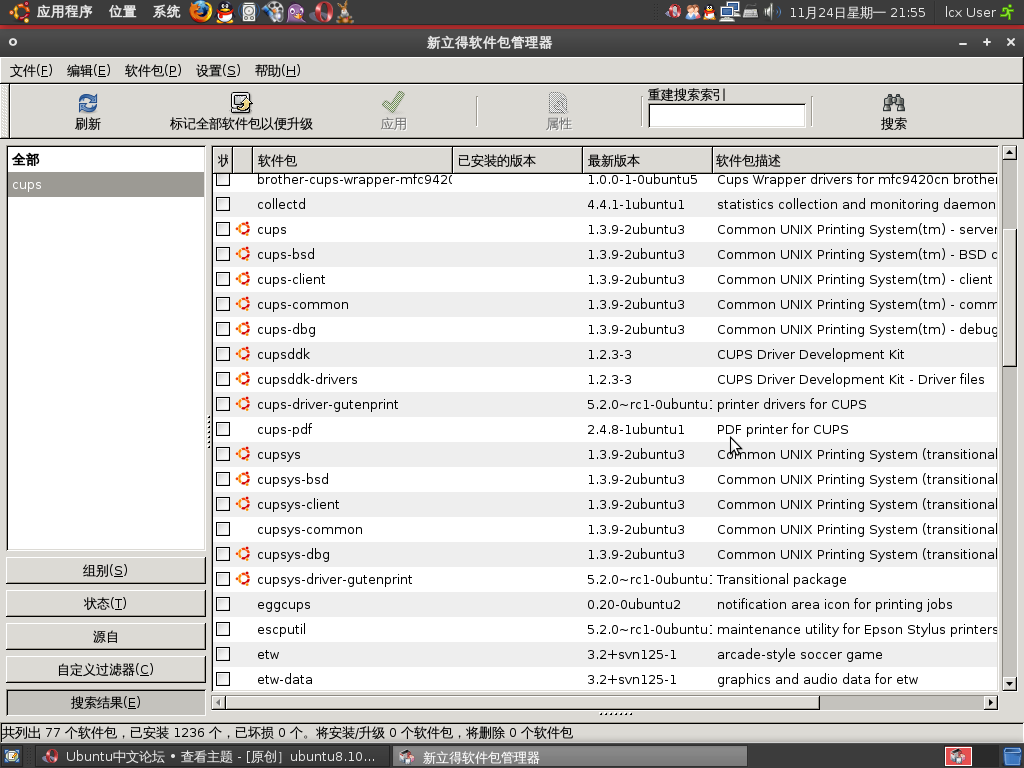Viewport: 1024px width, 768px height.
Task: Mark the cups package checkbox
Action: pyautogui.click(x=223, y=229)
